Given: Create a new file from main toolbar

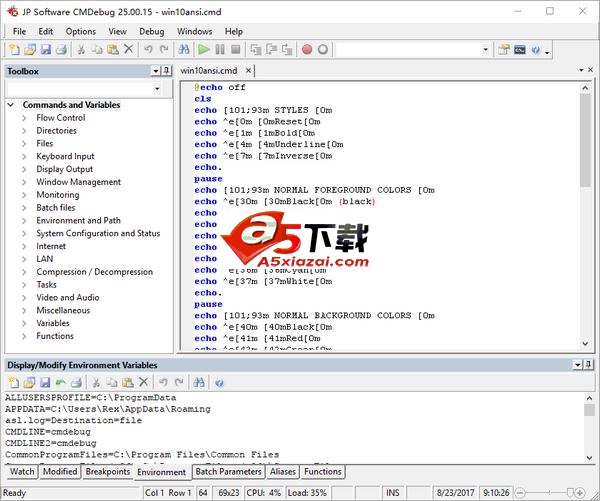Looking at the screenshot, I should pyautogui.click(x=14, y=49).
